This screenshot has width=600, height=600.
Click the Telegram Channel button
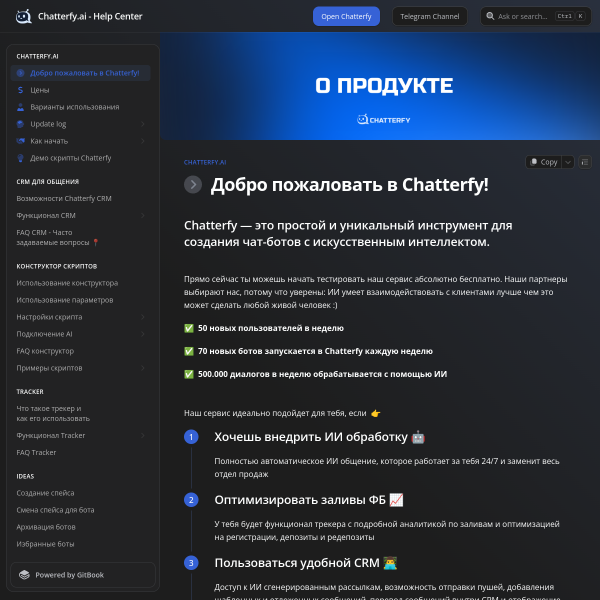click(x=429, y=16)
